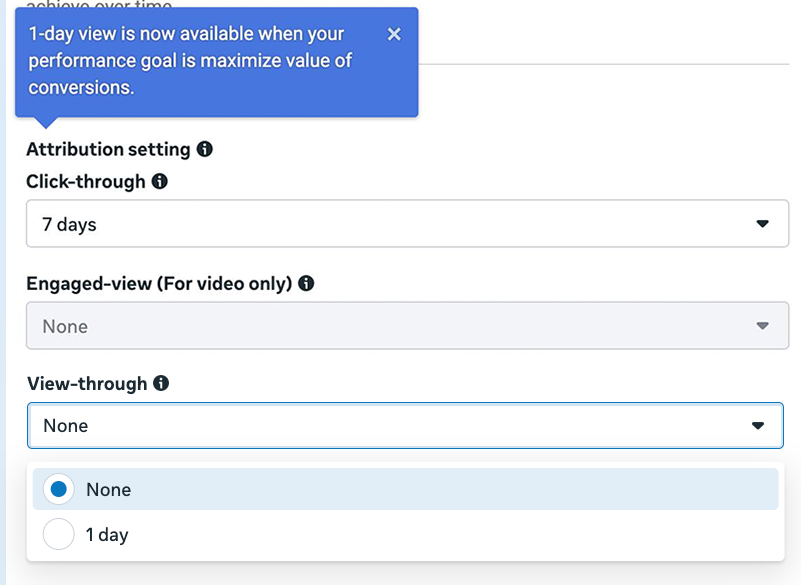Click the tooltip message about 1-day view
801x585 pixels.
[190, 61]
